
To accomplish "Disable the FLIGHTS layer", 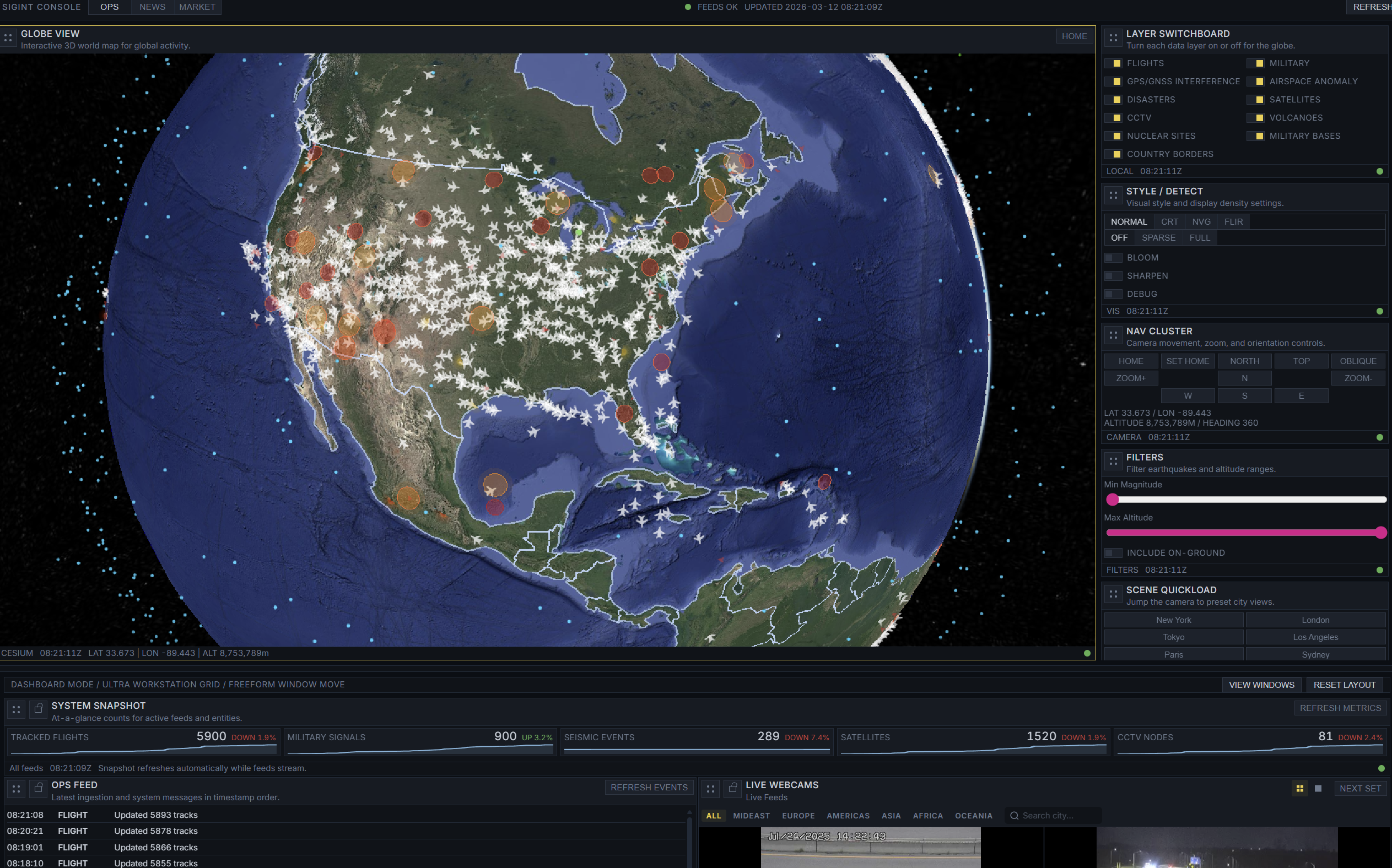I will pyautogui.click(x=1113, y=63).
